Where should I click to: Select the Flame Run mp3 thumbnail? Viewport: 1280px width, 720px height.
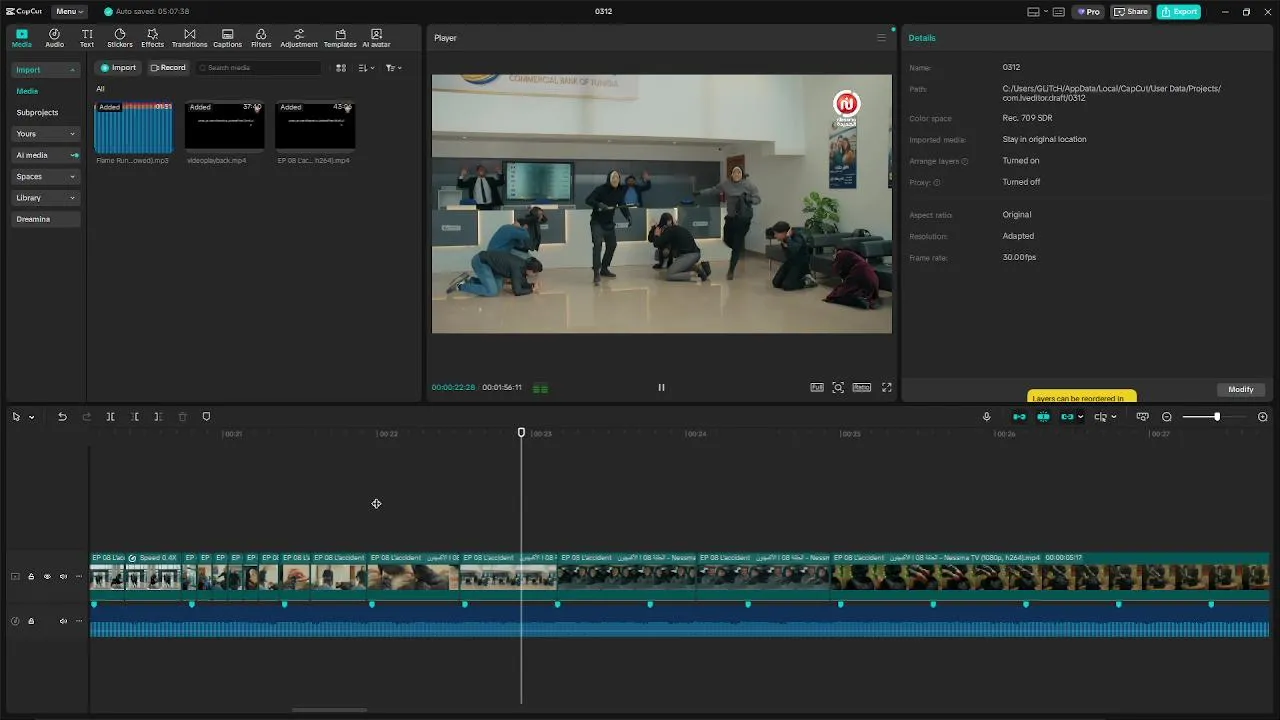point(134,125)
